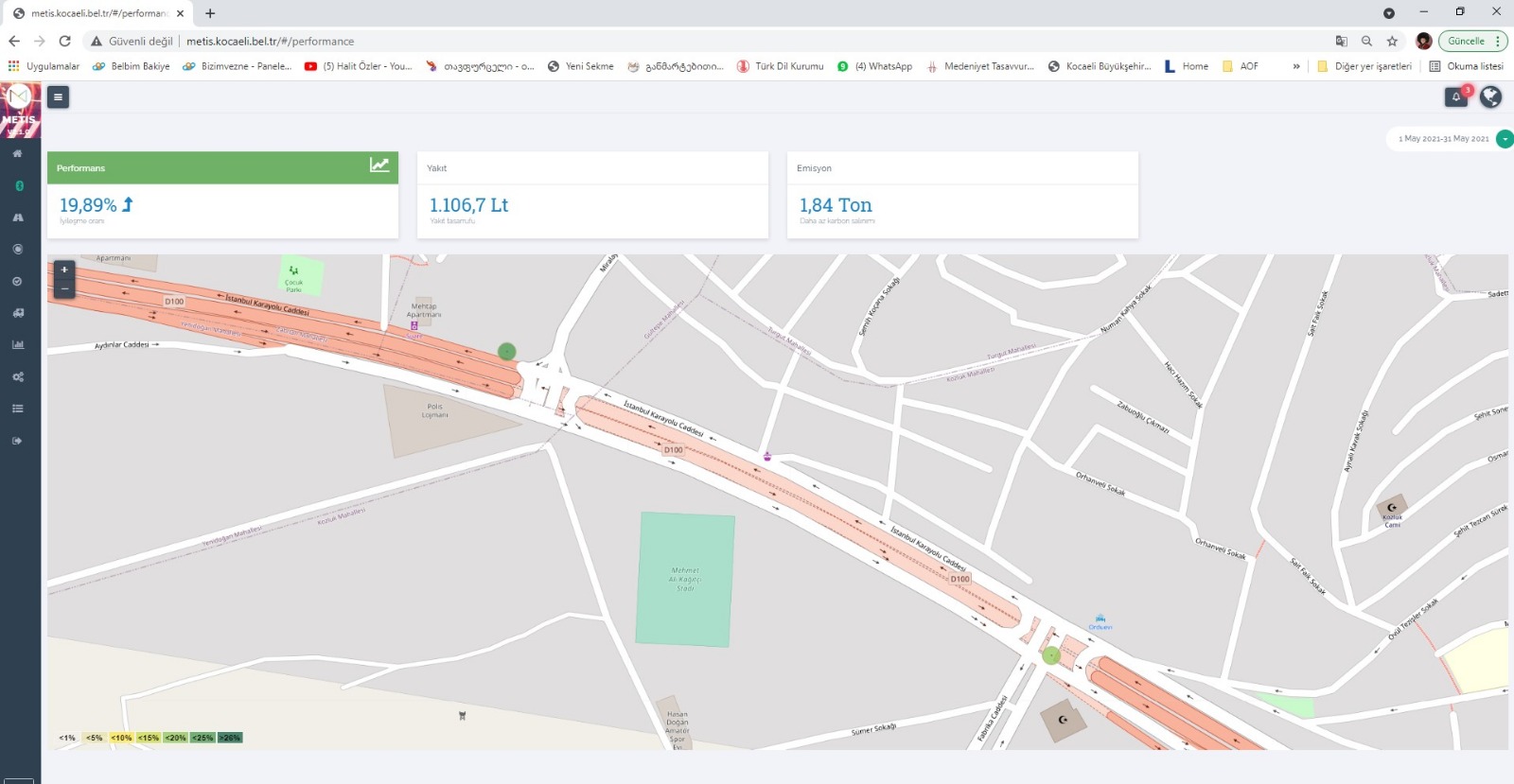Open the Chrome Güncelle three-dot menu
Screen dimensions: 1514x784
point(1498,41)
